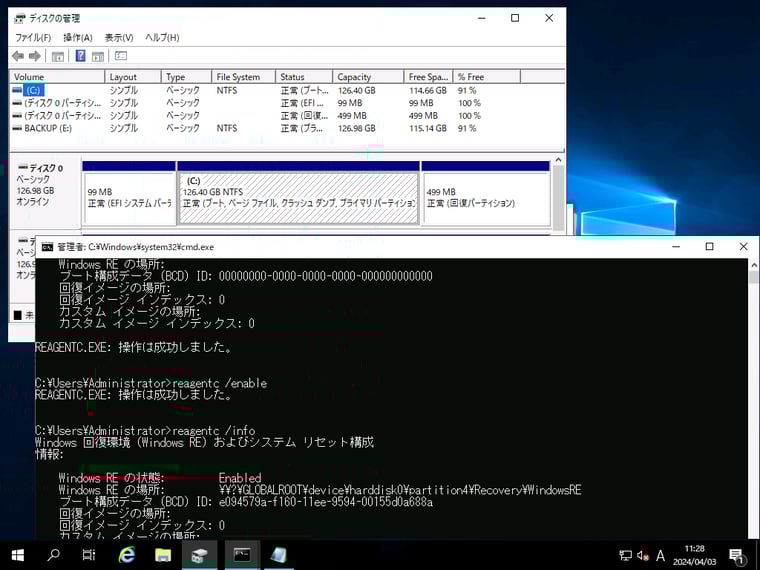Minimize the Disk Management window

481,18
